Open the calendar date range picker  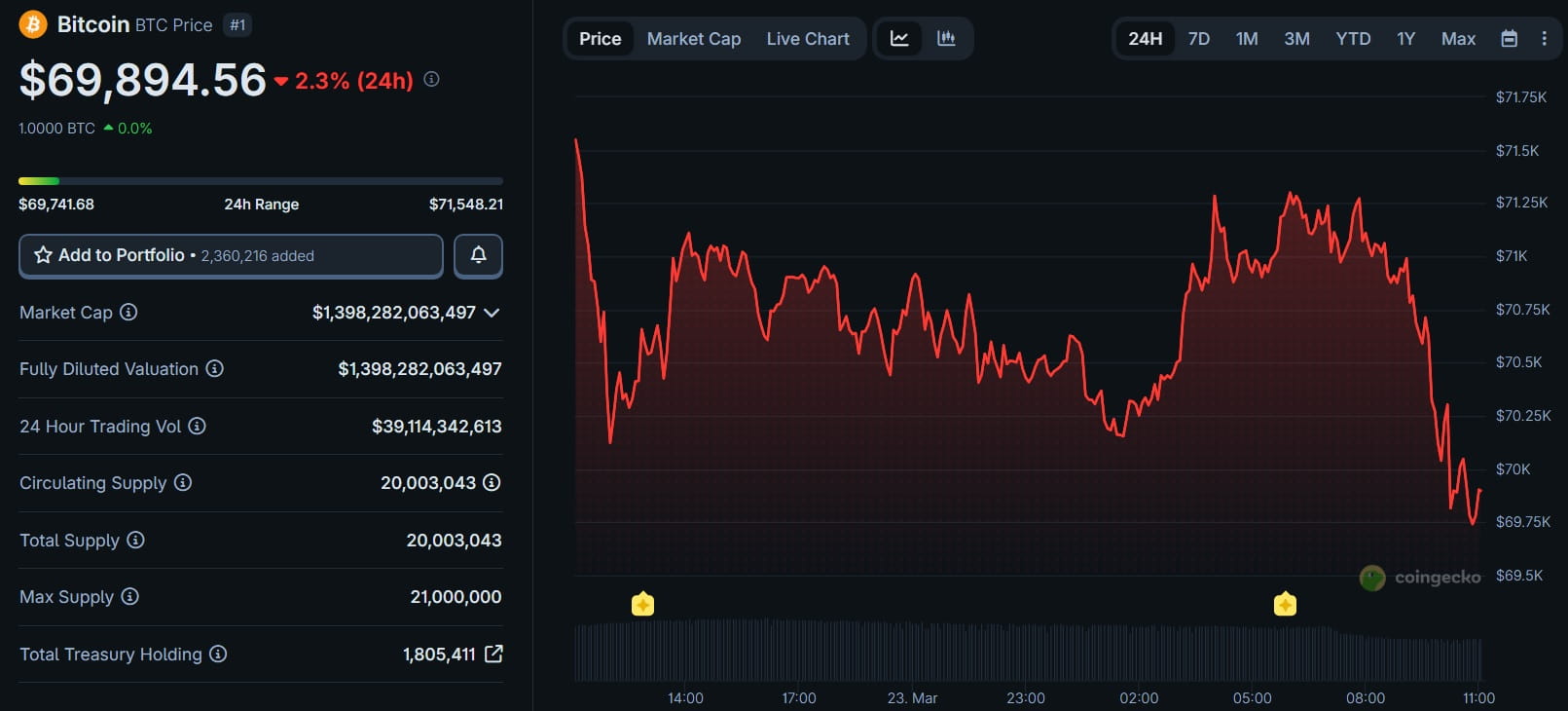coord(1509,39)
